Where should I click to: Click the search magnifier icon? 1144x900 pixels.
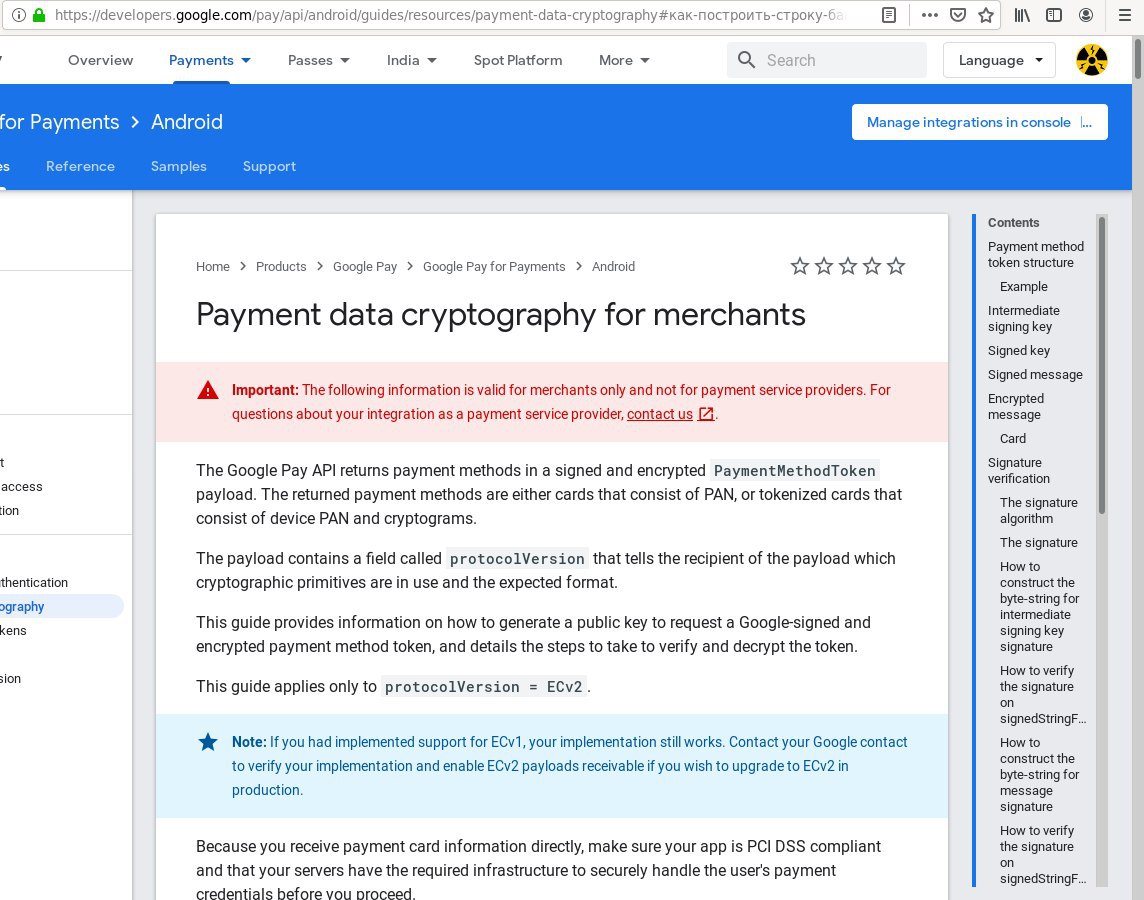(x=746, y=60)
